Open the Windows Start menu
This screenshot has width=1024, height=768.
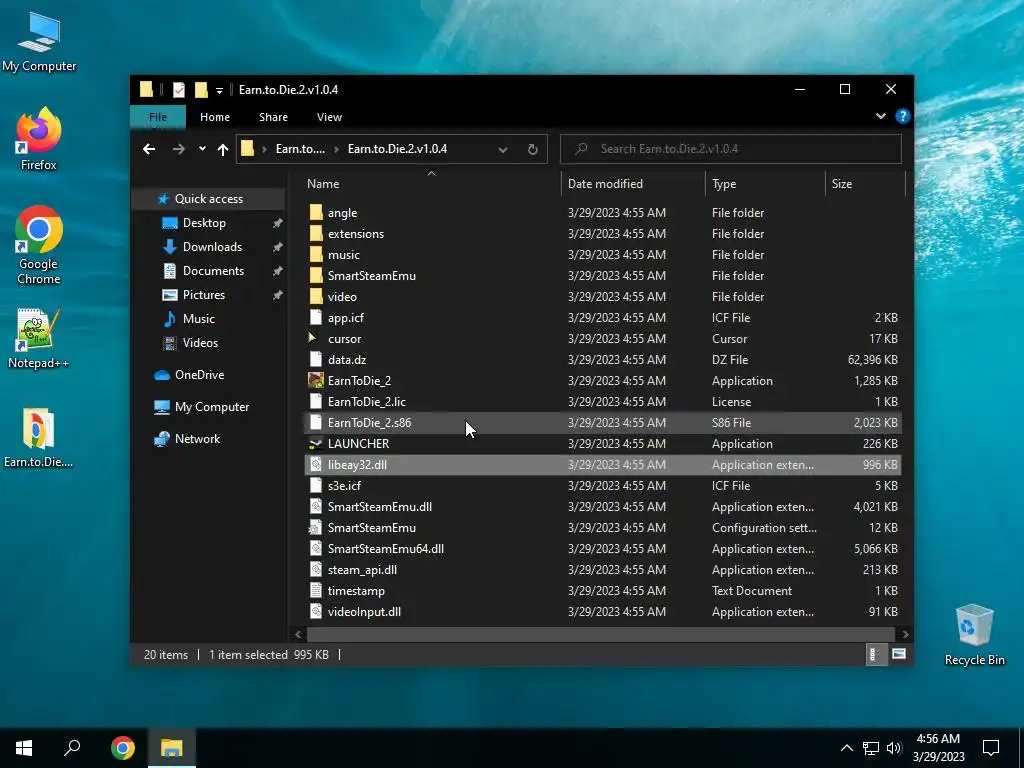click(x=24, y=748)
